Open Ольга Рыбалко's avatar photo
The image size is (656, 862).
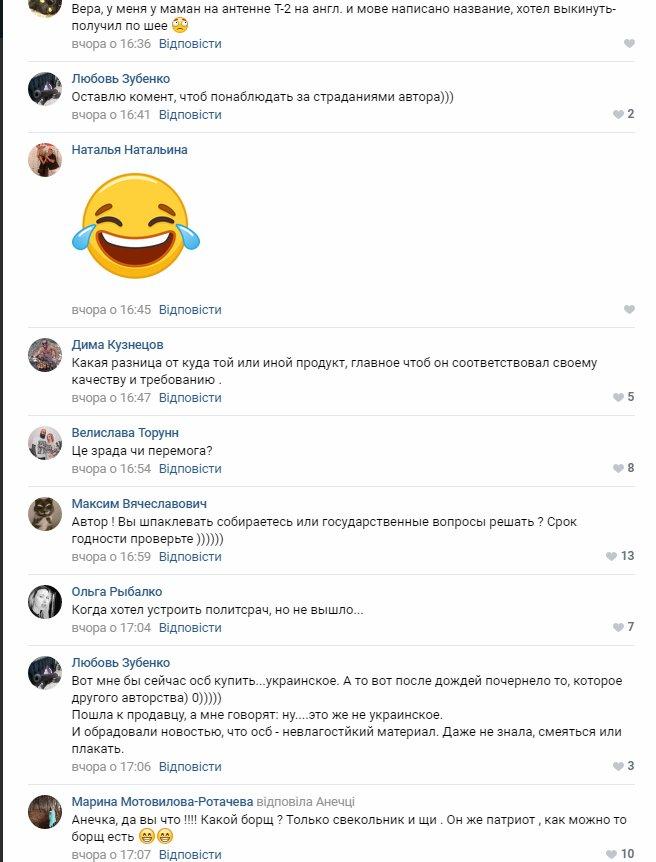click(45, 602)
